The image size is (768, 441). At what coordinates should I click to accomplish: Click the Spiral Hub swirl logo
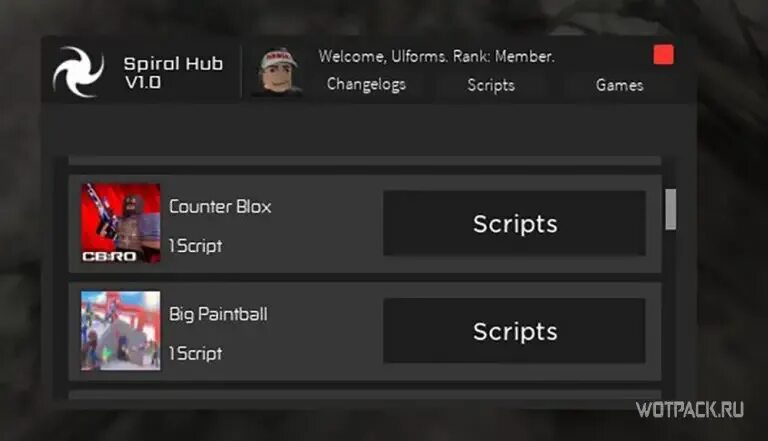(x=78, y=72)
